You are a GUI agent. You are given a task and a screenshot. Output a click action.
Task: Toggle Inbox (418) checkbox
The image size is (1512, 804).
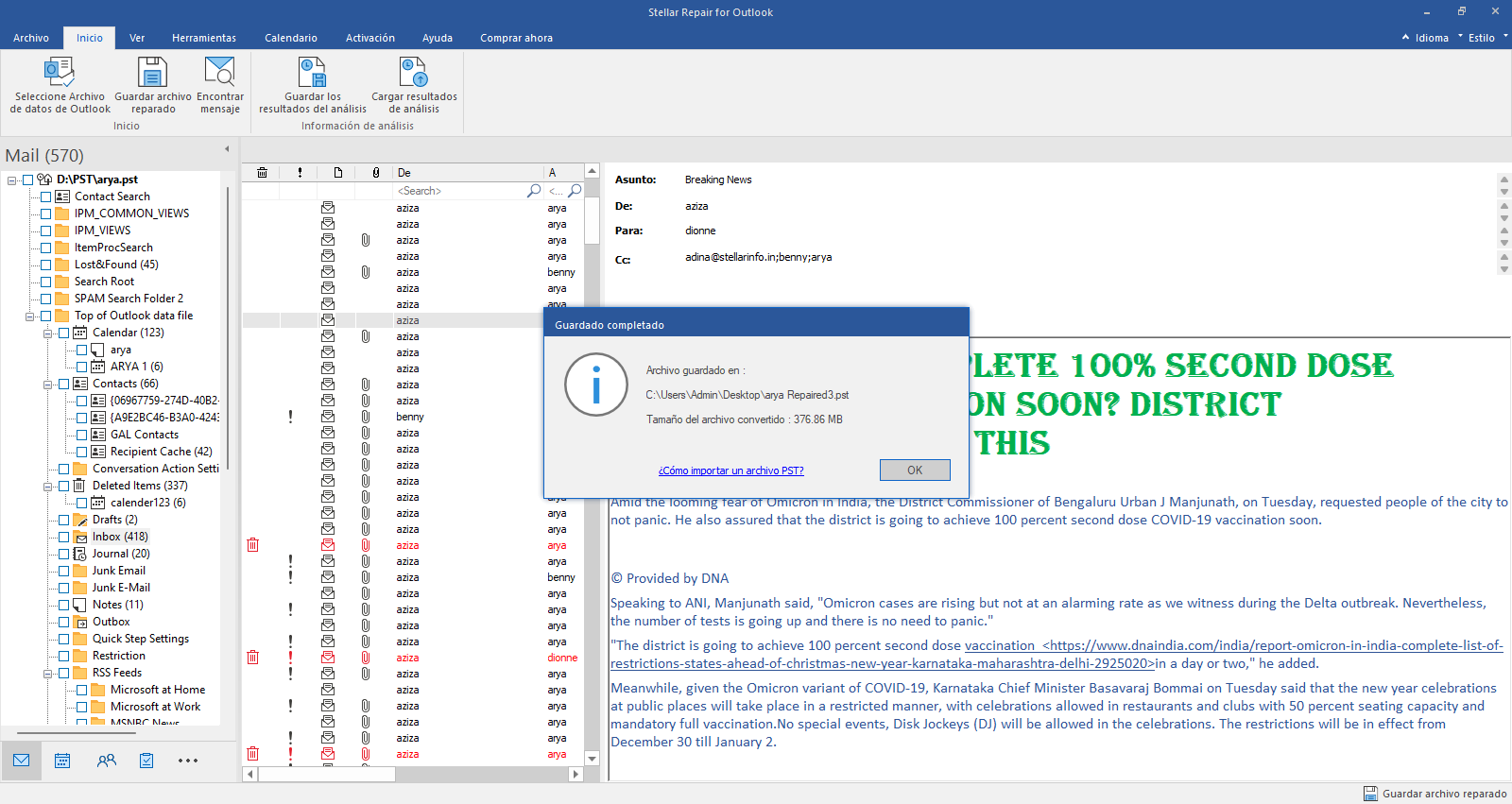pos(63,537)
